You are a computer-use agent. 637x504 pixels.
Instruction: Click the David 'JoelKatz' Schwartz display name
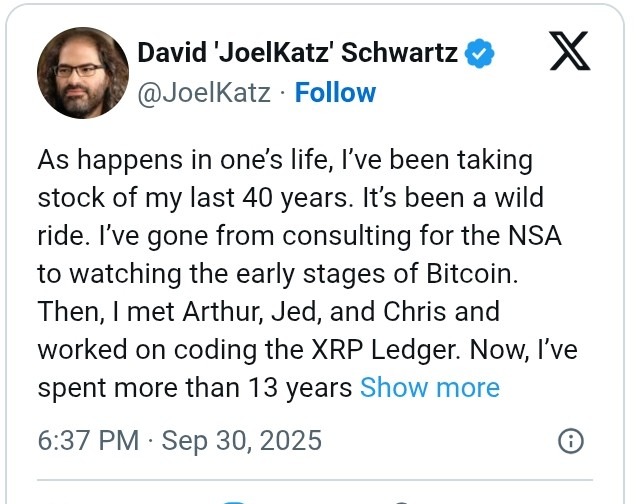pyautogui.click(x=298, y=53)
